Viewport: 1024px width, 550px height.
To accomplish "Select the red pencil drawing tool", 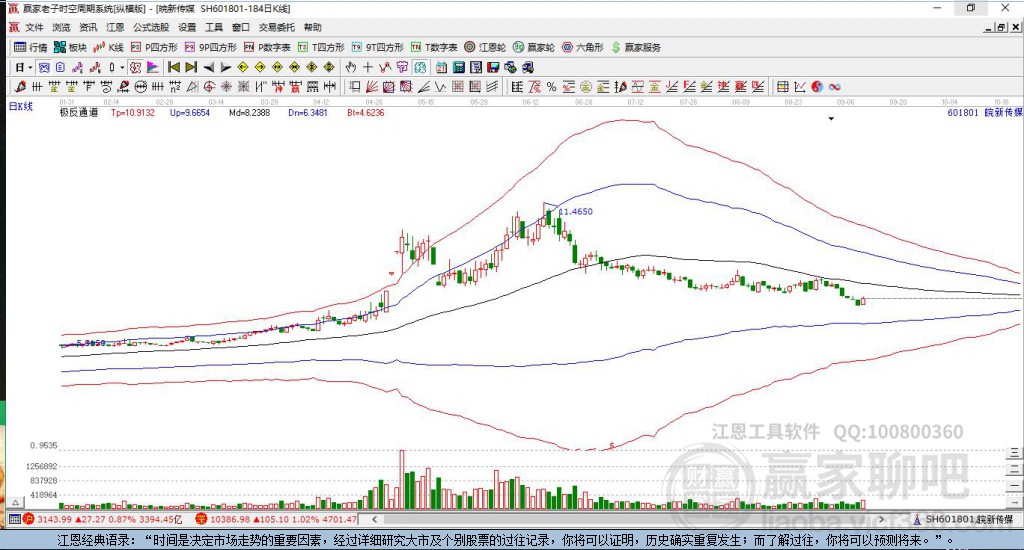I will pos(20,86).
